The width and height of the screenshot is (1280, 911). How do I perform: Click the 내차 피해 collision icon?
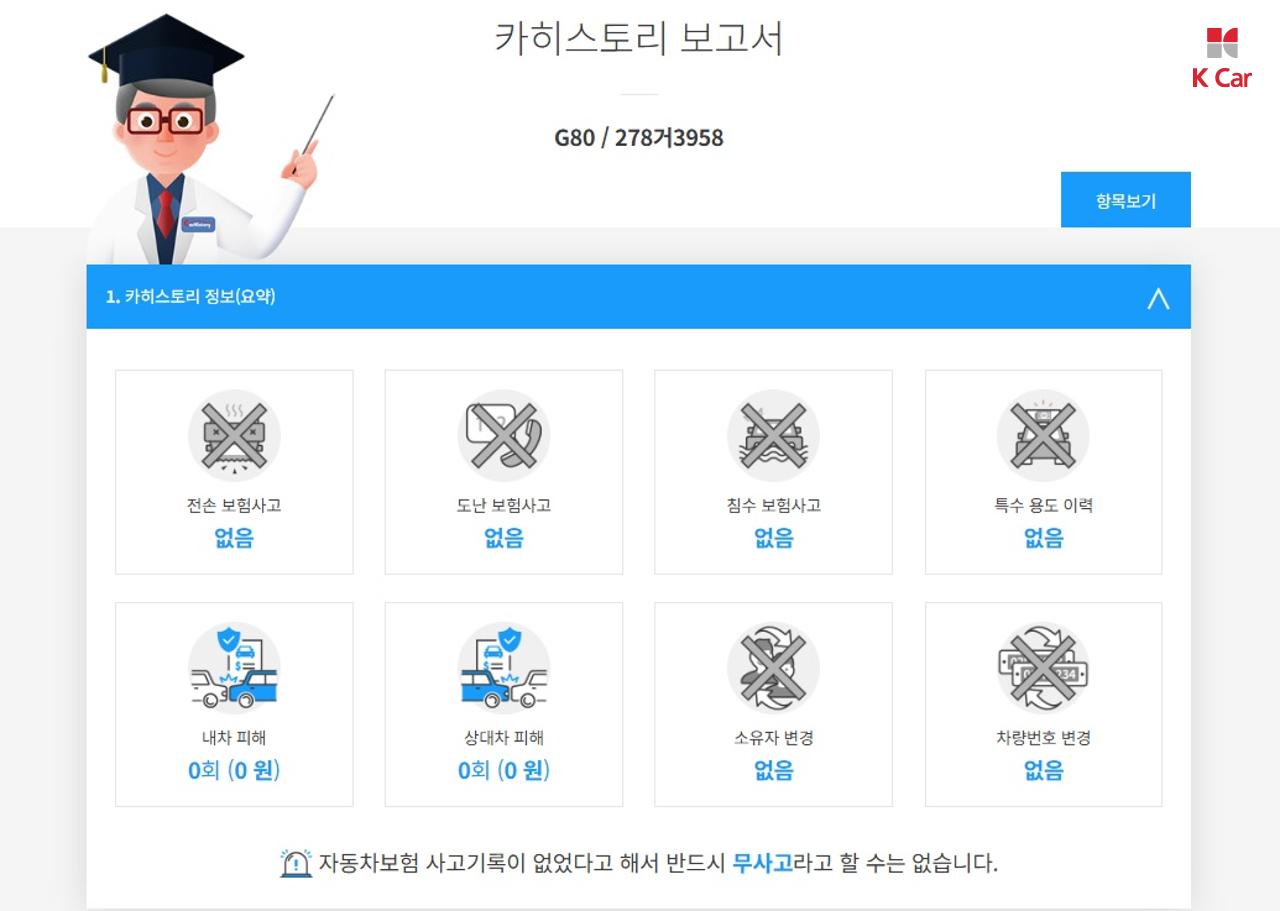[234, 667]
